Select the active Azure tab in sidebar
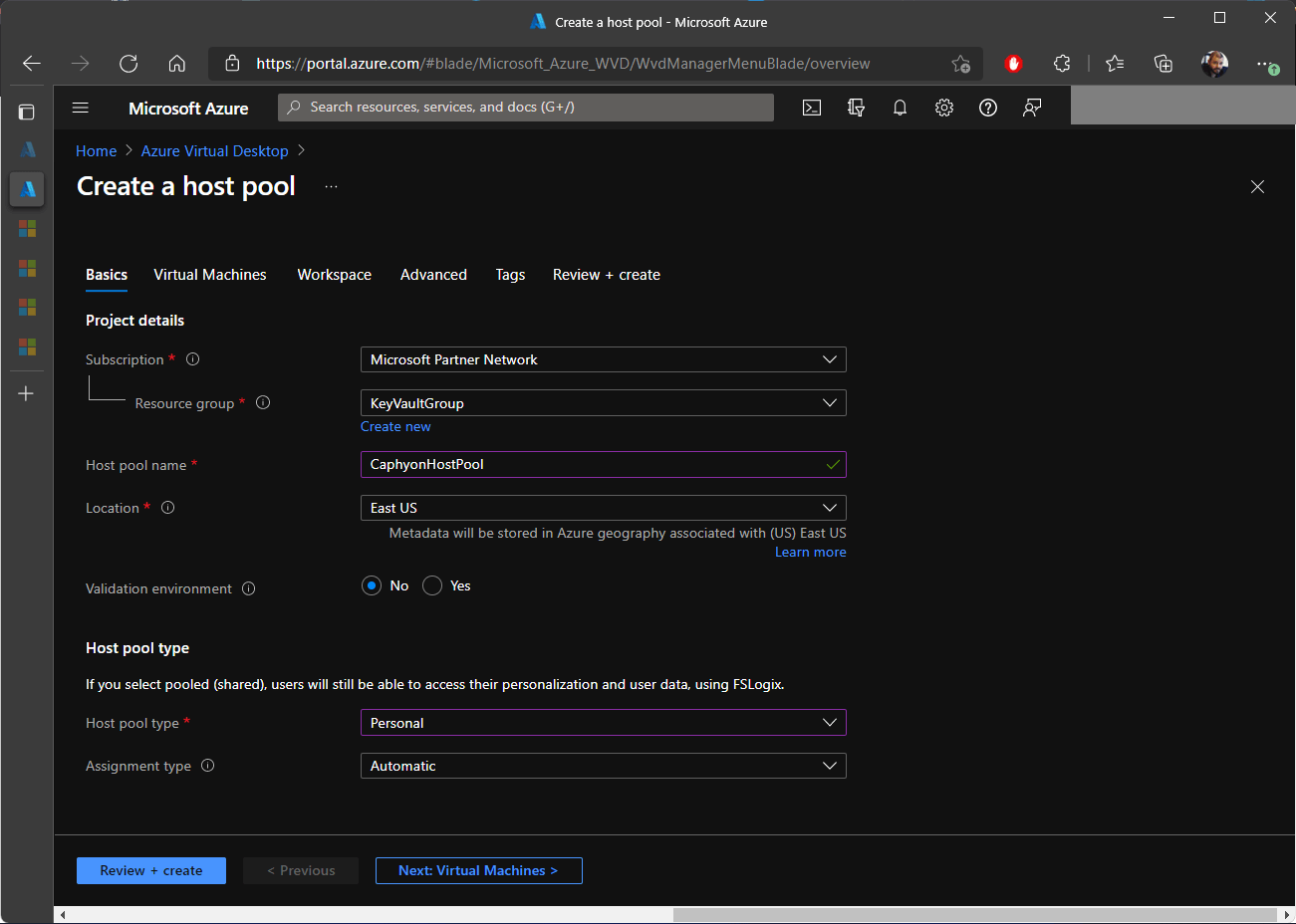Image resolution: width=1296 pixels, height=924 pixels. point(27,188)
